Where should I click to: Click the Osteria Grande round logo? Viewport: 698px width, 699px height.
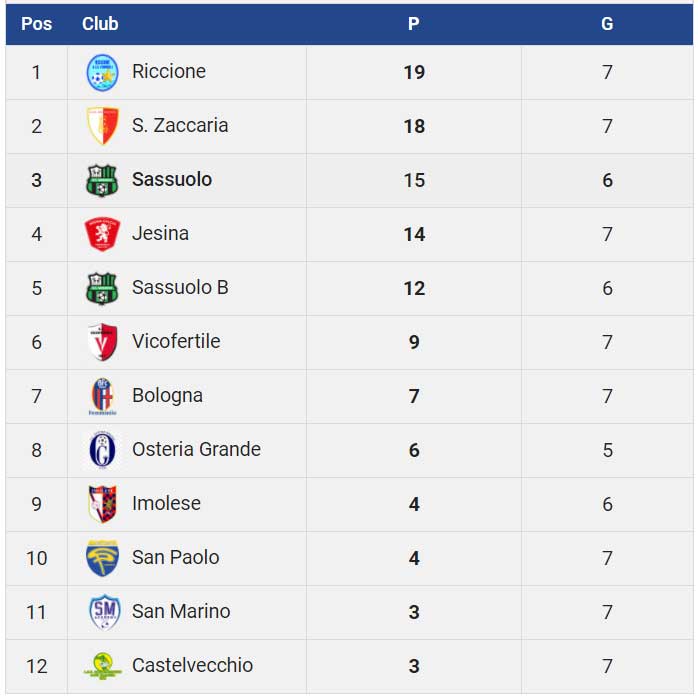point(102,450)
